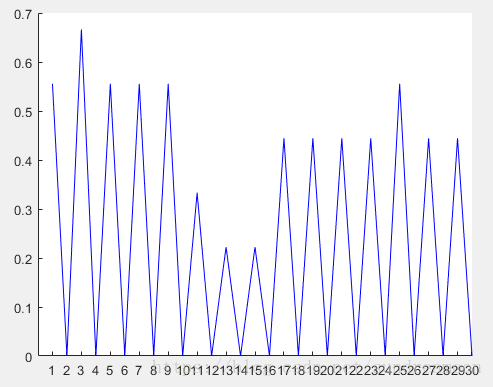Click the y-axis origin label 0
This screenshot has height=387, width=493.
29,357
